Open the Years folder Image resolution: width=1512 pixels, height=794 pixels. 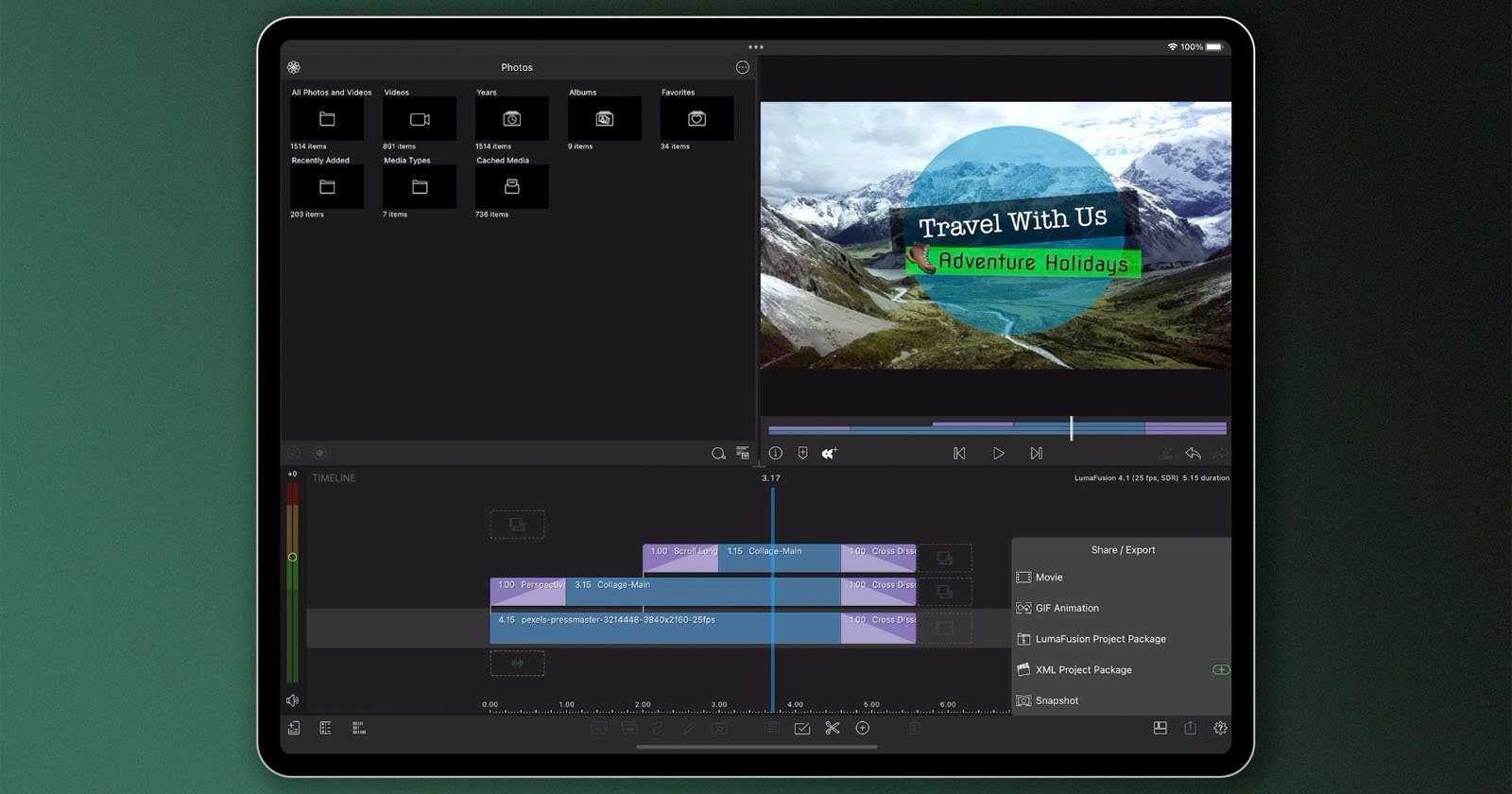[x=511, y=119]
